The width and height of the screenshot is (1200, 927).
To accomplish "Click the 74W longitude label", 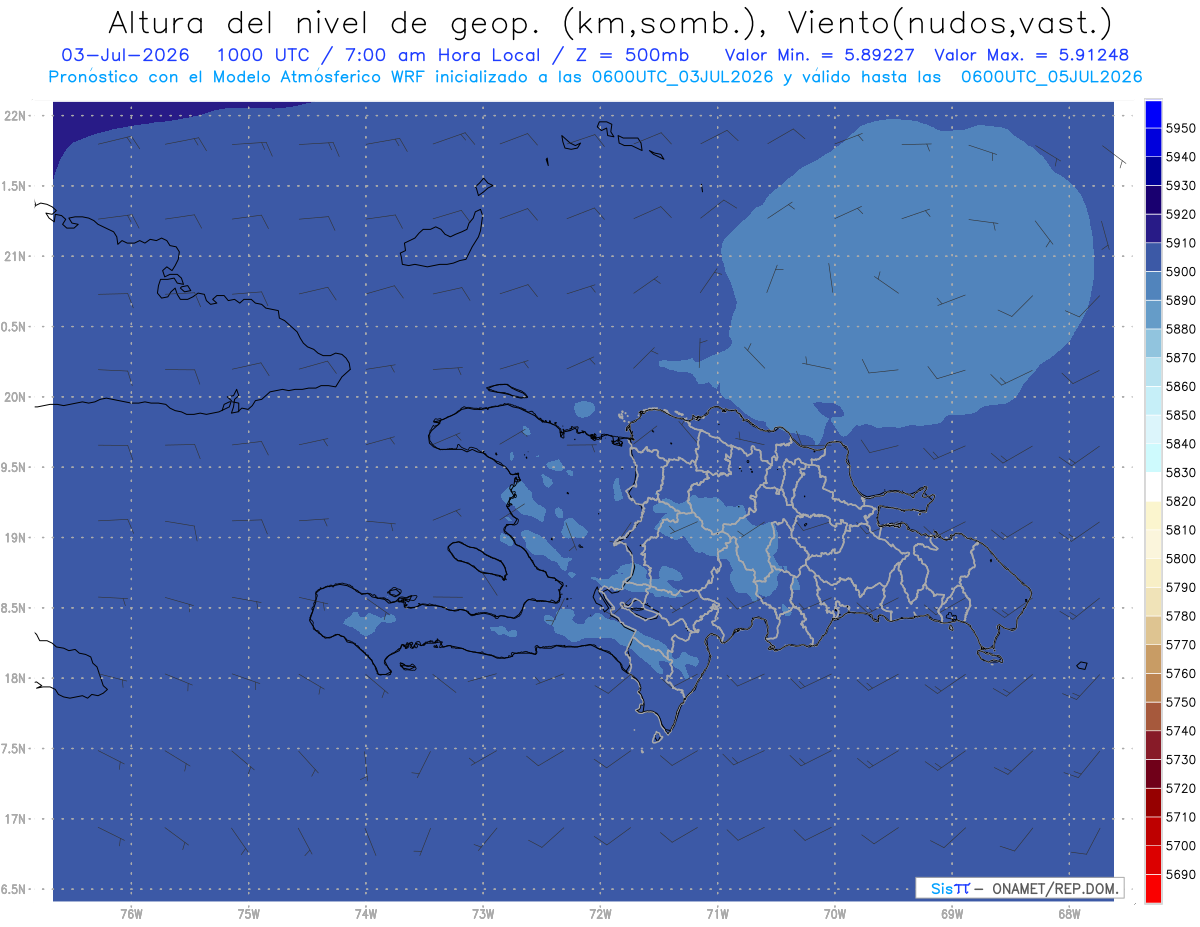I will (366, 914).
